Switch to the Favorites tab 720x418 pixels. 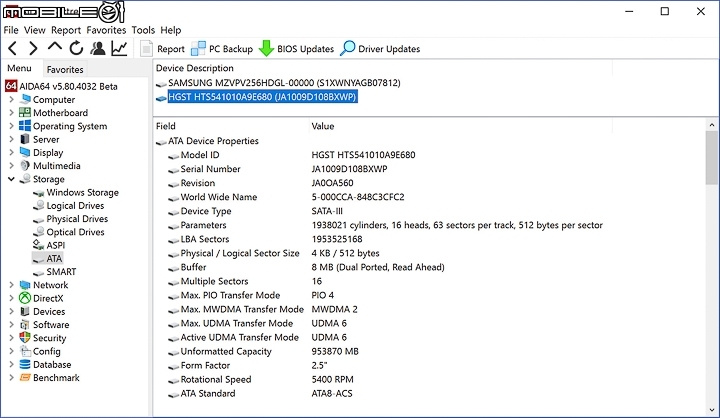point(65,69)
